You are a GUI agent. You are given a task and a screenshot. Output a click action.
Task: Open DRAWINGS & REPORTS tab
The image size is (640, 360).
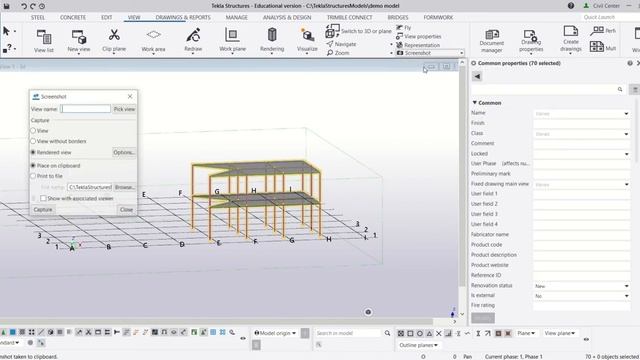[x=183, y=17]
